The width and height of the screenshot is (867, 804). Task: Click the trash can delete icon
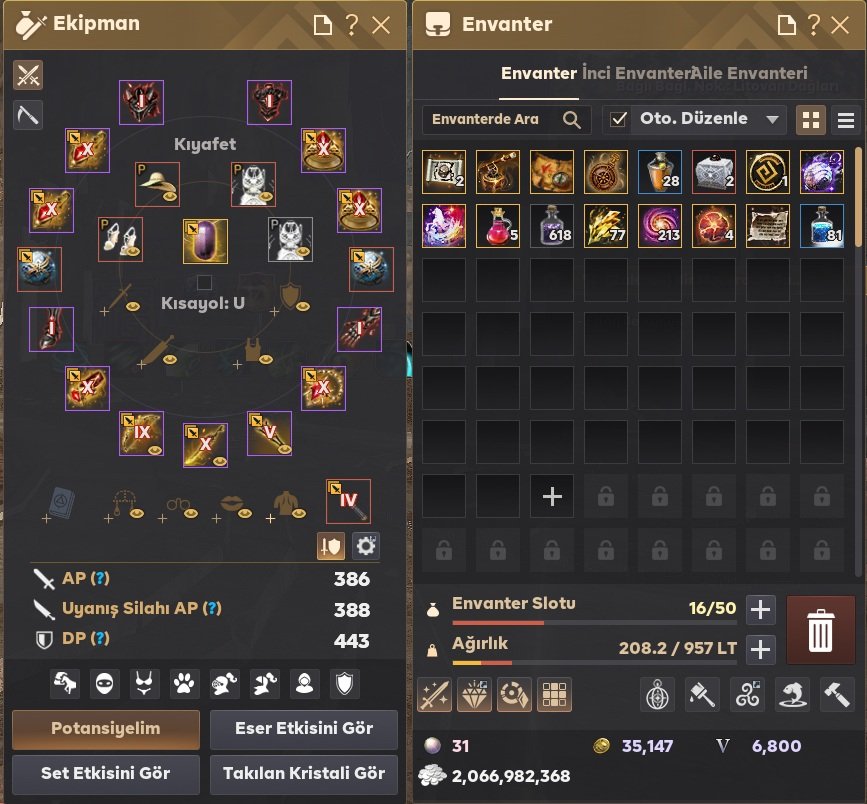click(x=820, y=630)
